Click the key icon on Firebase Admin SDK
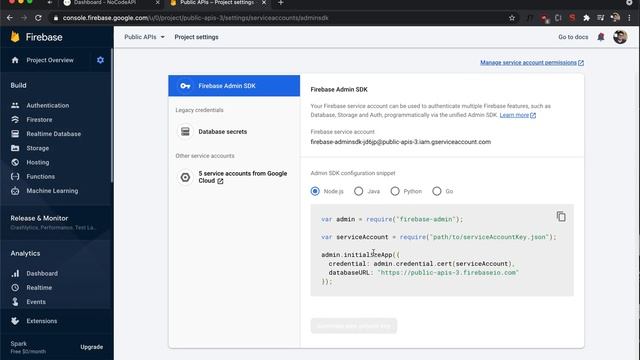Image resolution: width=640 pixels, height=360 pixels. click(x=185, y=86)
